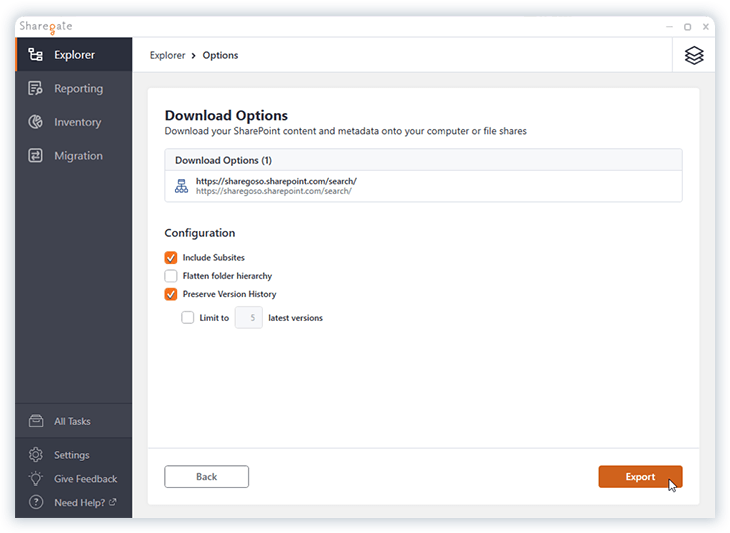Screen dimensions: 730x533
Task: Click the Back button
Action: [206, 477]
